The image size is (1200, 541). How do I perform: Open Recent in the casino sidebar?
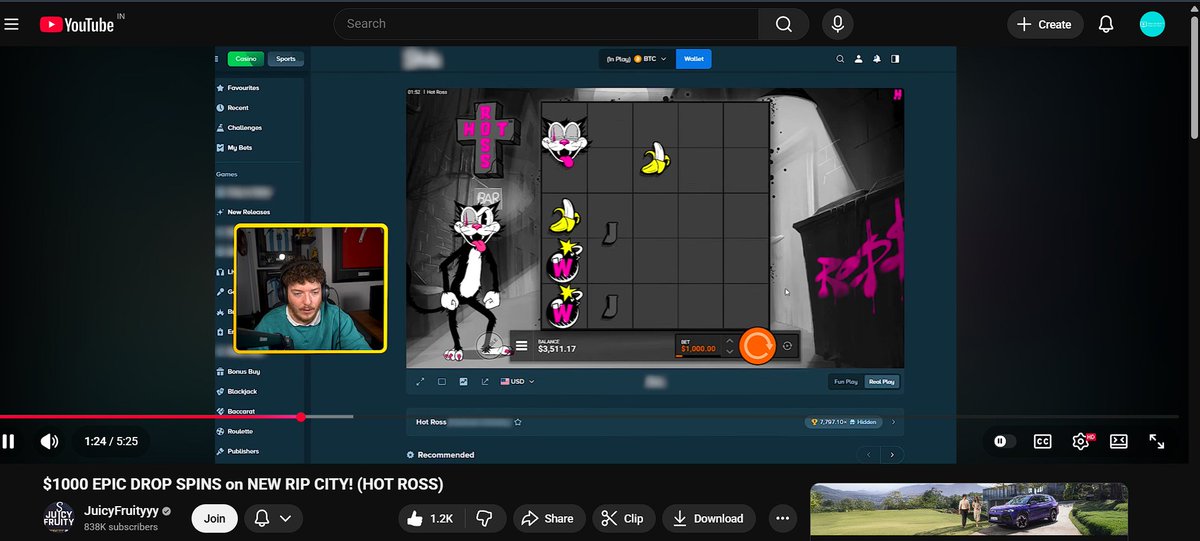(x=232, y=108)
